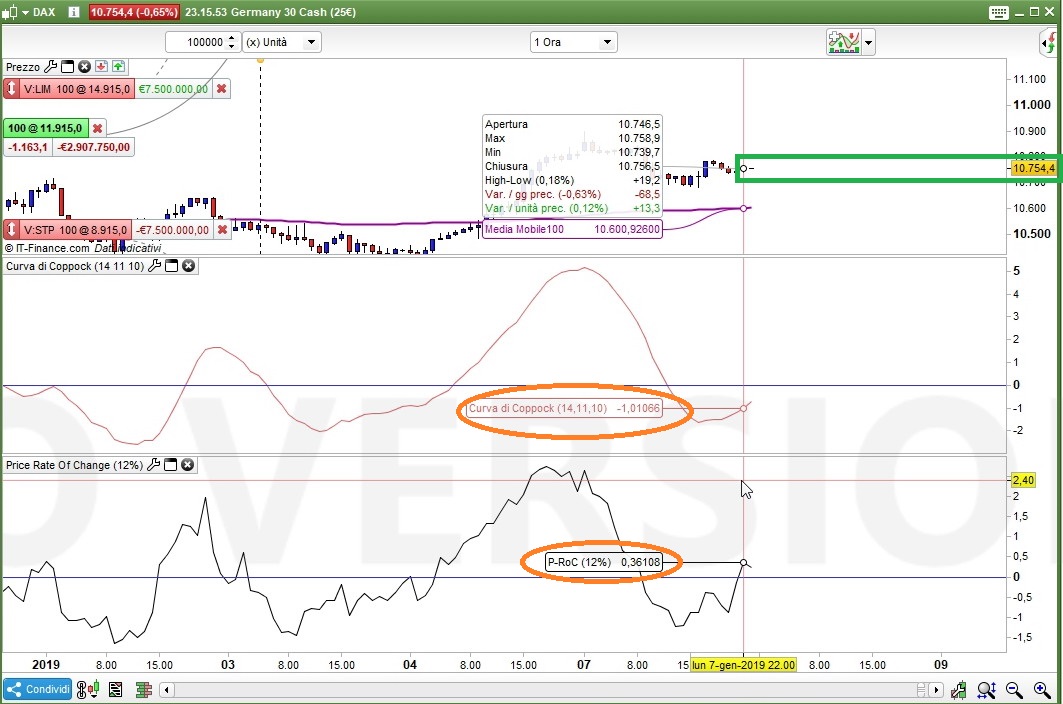This screenshot has width=1063, height=704.
Task: Cancel the V:STP 100 @ 8.915,0 stop order
Action: [222, 230]
